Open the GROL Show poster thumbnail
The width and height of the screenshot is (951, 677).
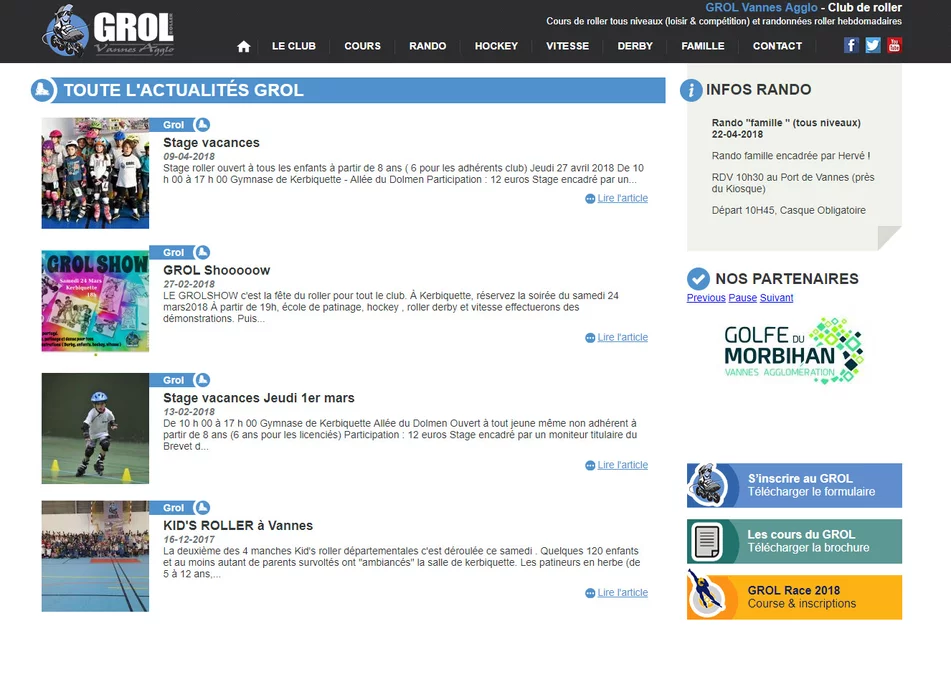point(95,301)
